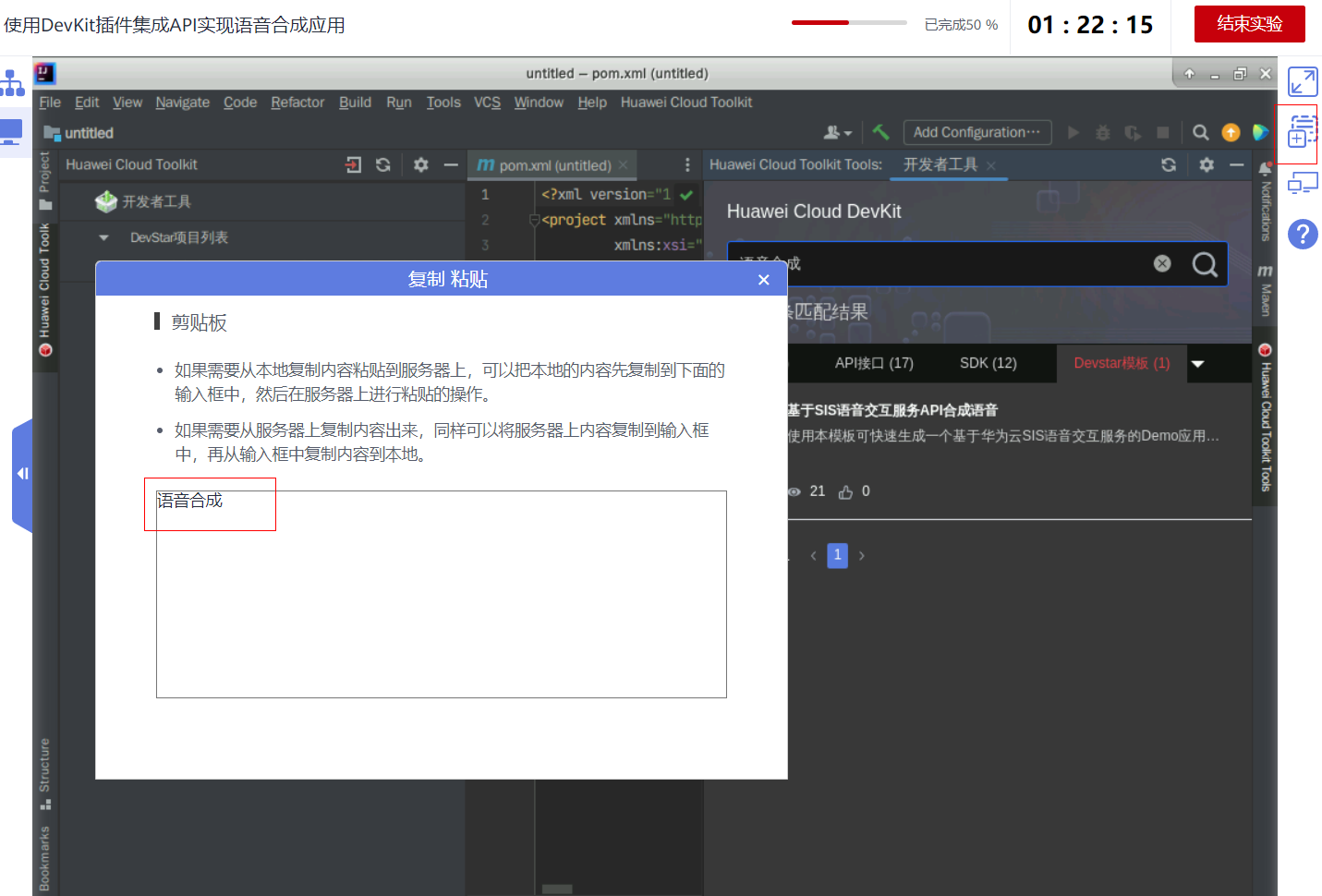This screenshot has height=896, width=1322.
Task: Open the Huawei Cloud Toolkit menu
Action: [x=685, y=103]
